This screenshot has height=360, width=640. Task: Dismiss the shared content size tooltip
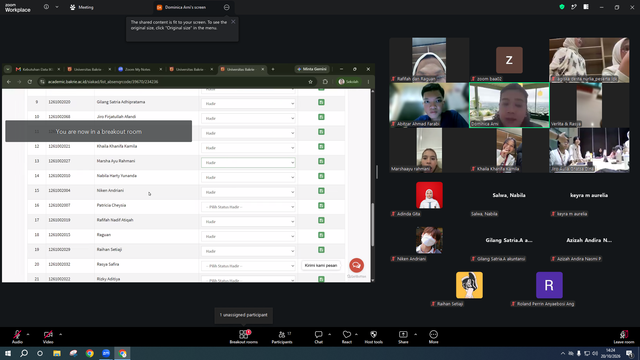233,22
